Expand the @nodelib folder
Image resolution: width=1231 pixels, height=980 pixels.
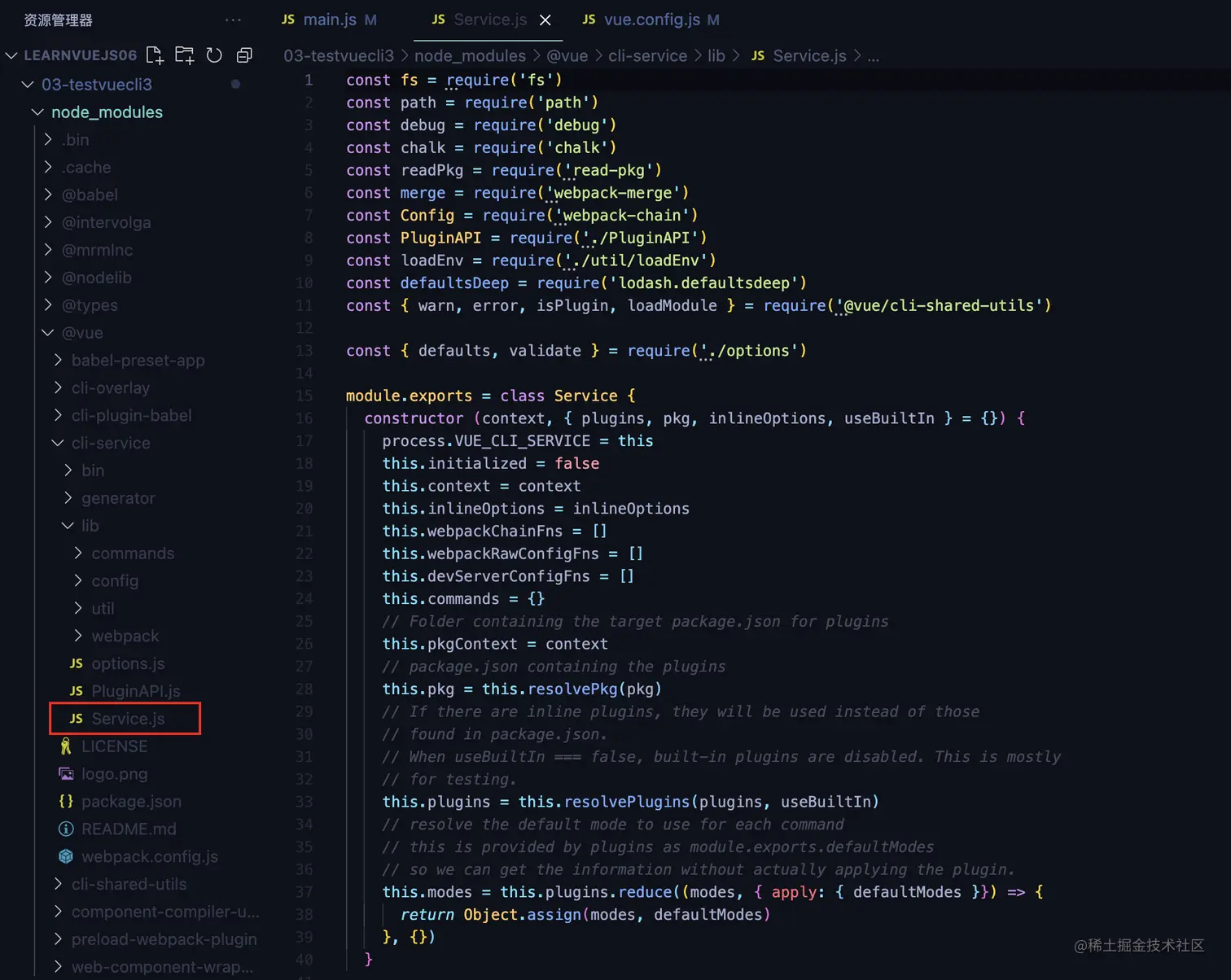(x=48, y=278)
